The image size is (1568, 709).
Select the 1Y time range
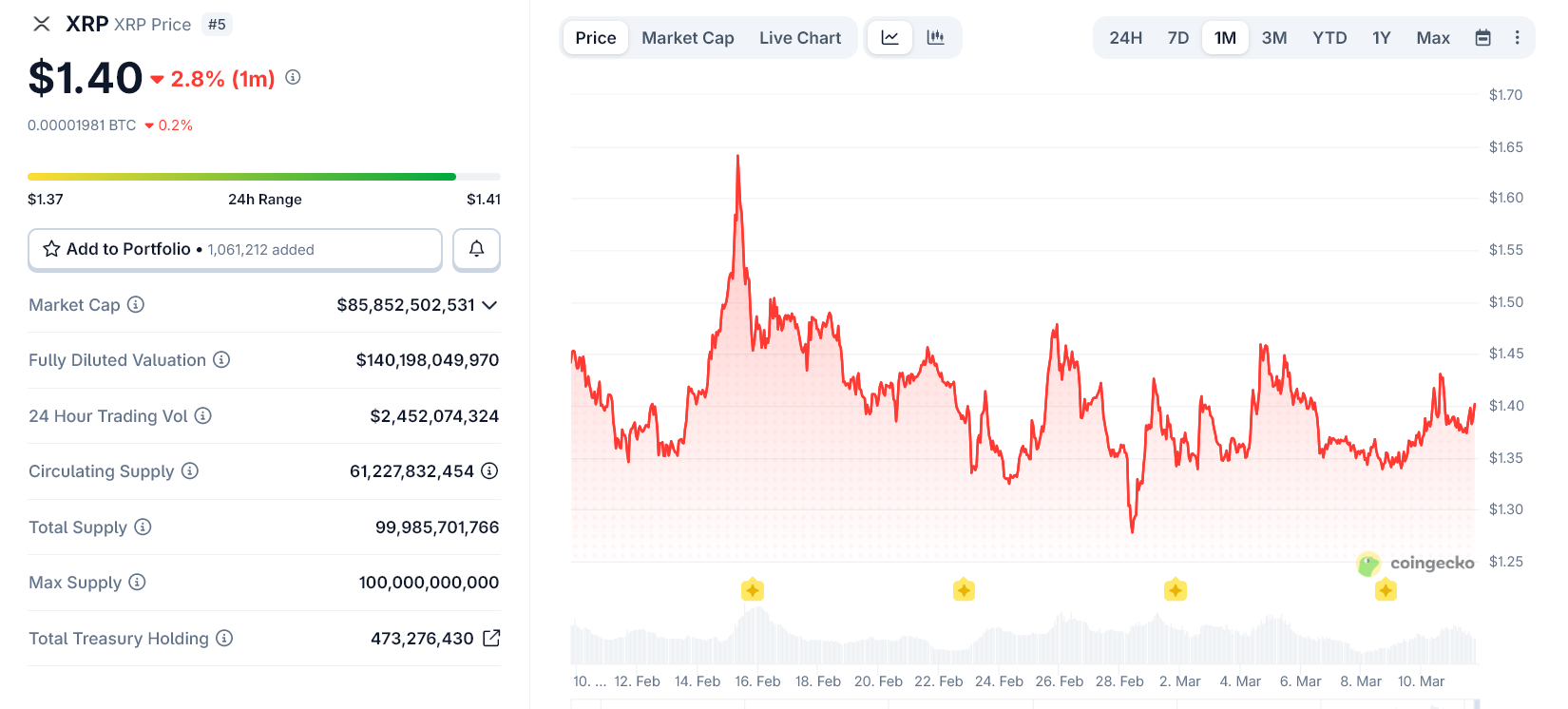(1381, 38)
